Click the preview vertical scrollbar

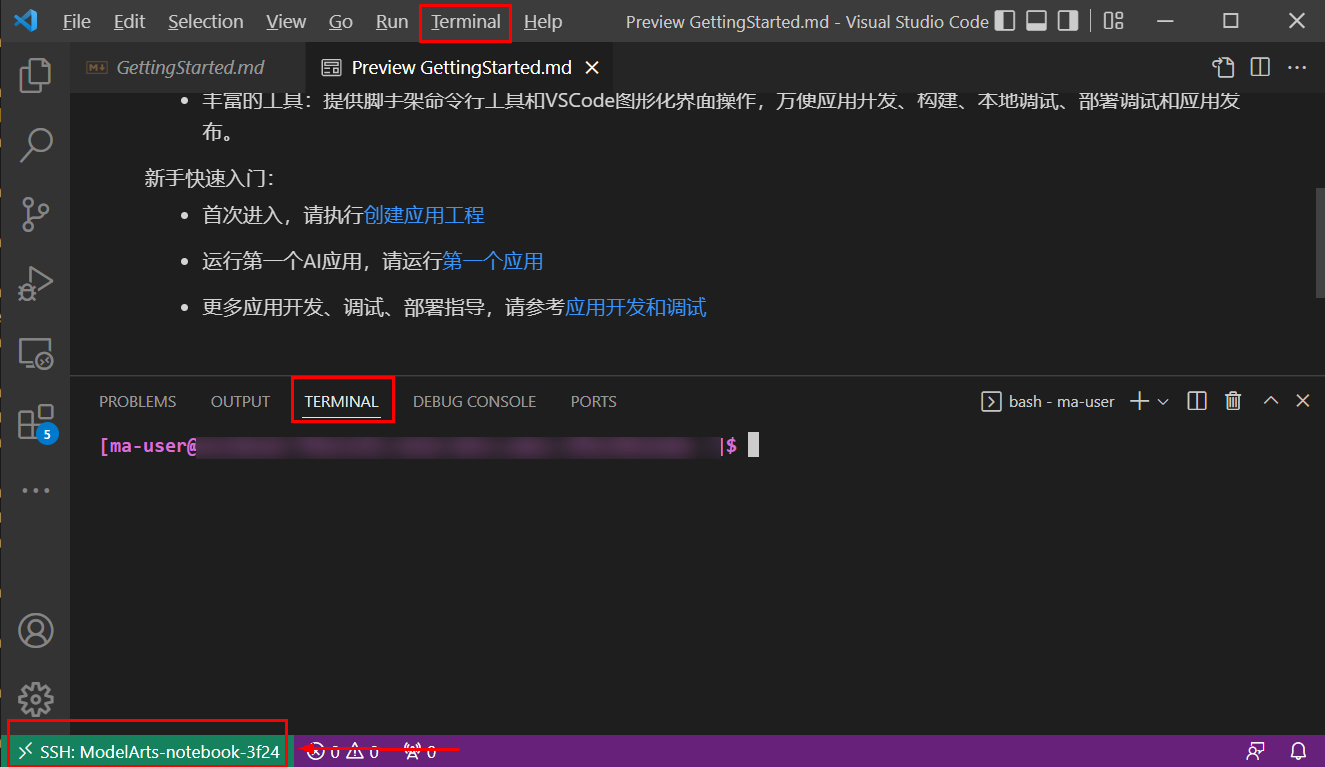(1320, 241)
